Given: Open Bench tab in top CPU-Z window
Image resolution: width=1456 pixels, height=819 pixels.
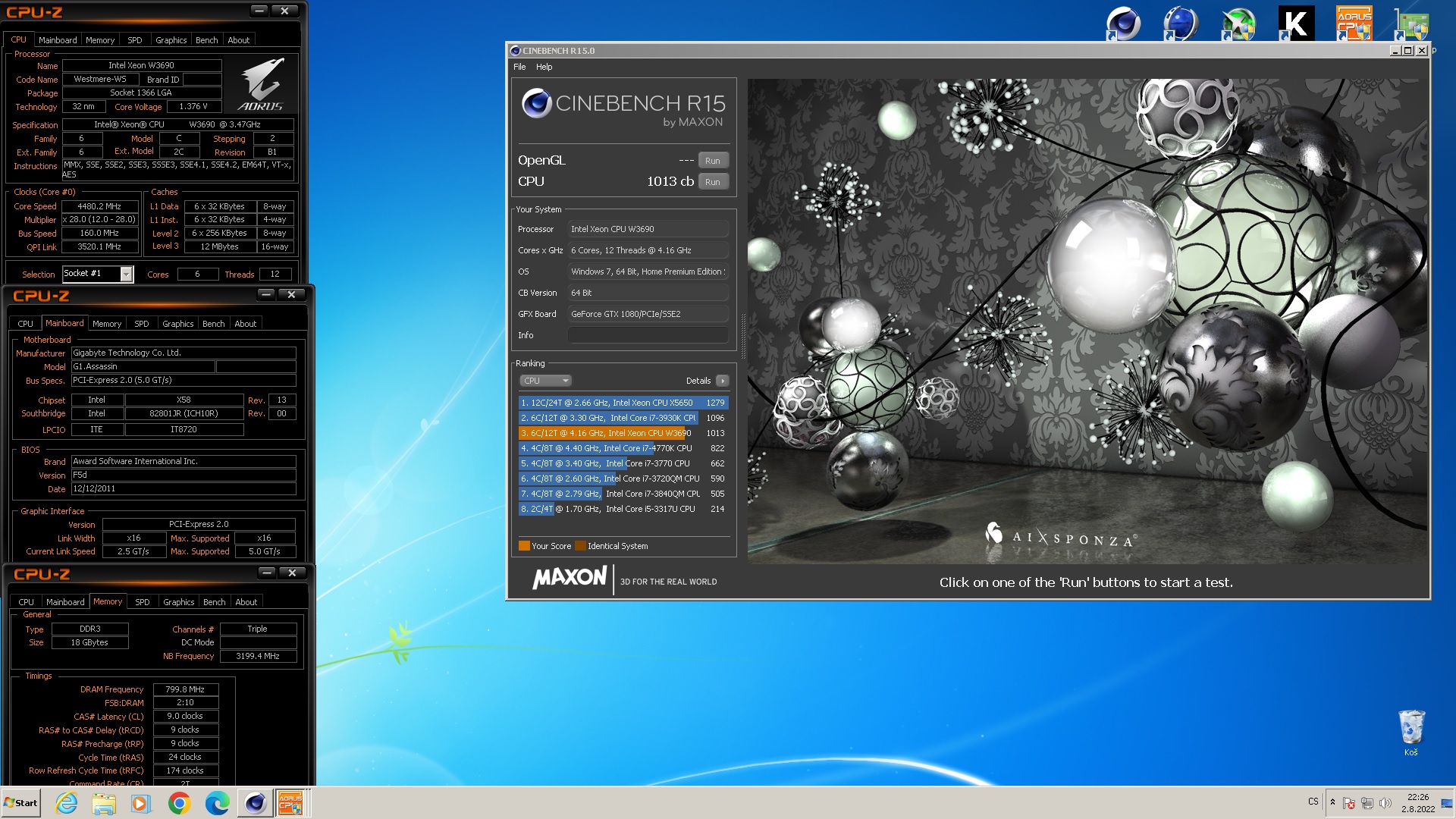Looking at the screenshot, I should (x=206, y=40).
